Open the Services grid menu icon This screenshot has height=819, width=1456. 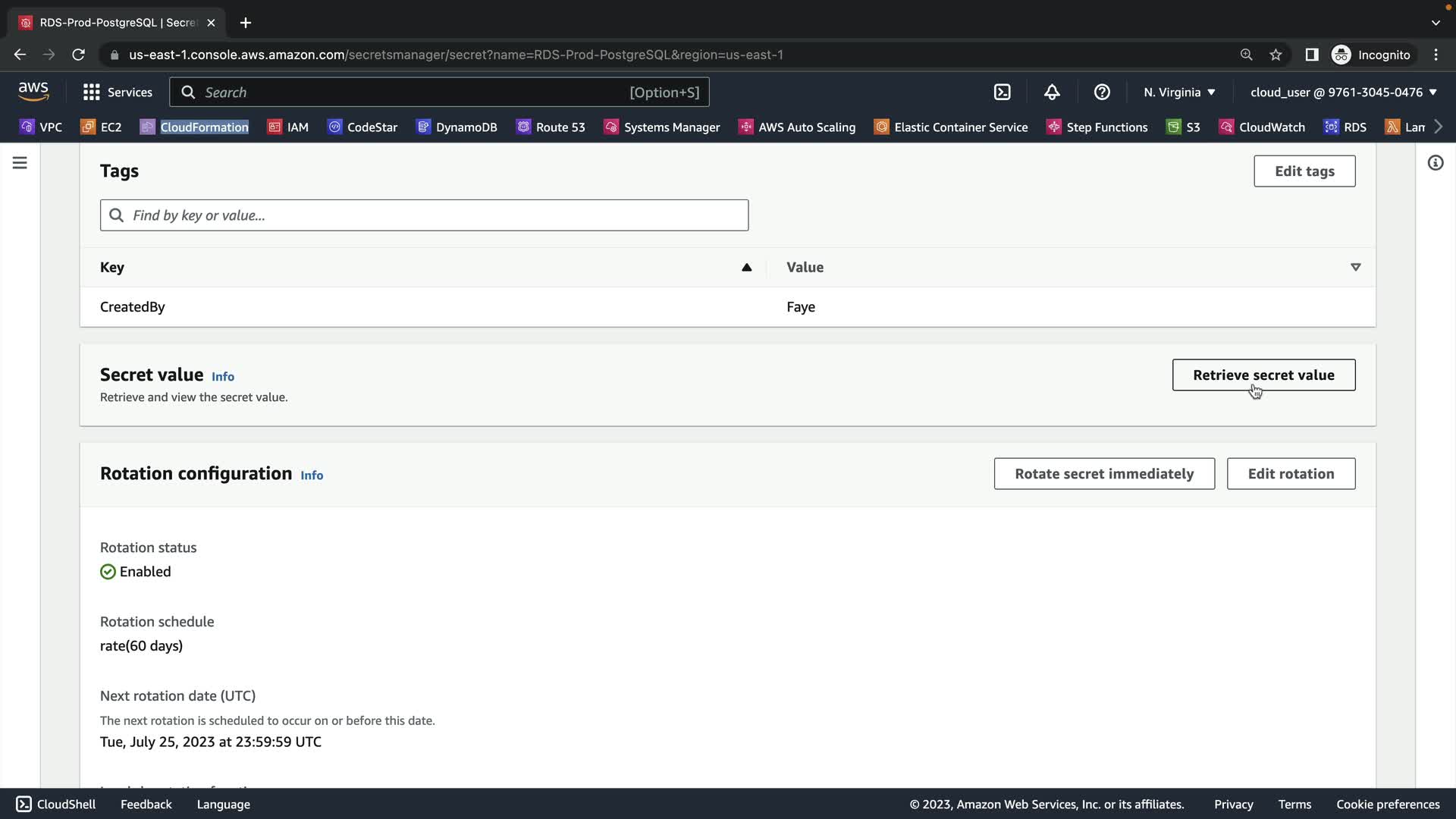coord(92,92)
